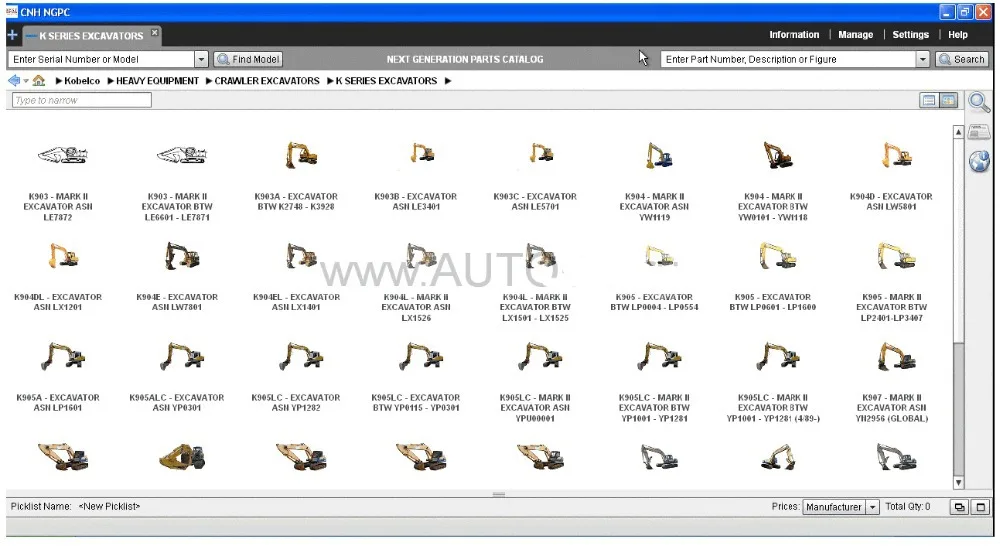The width and height of the screenshot is (1000, 546).
Task: Switch to thumbnail grid view toggle
Action: [948, 100]
